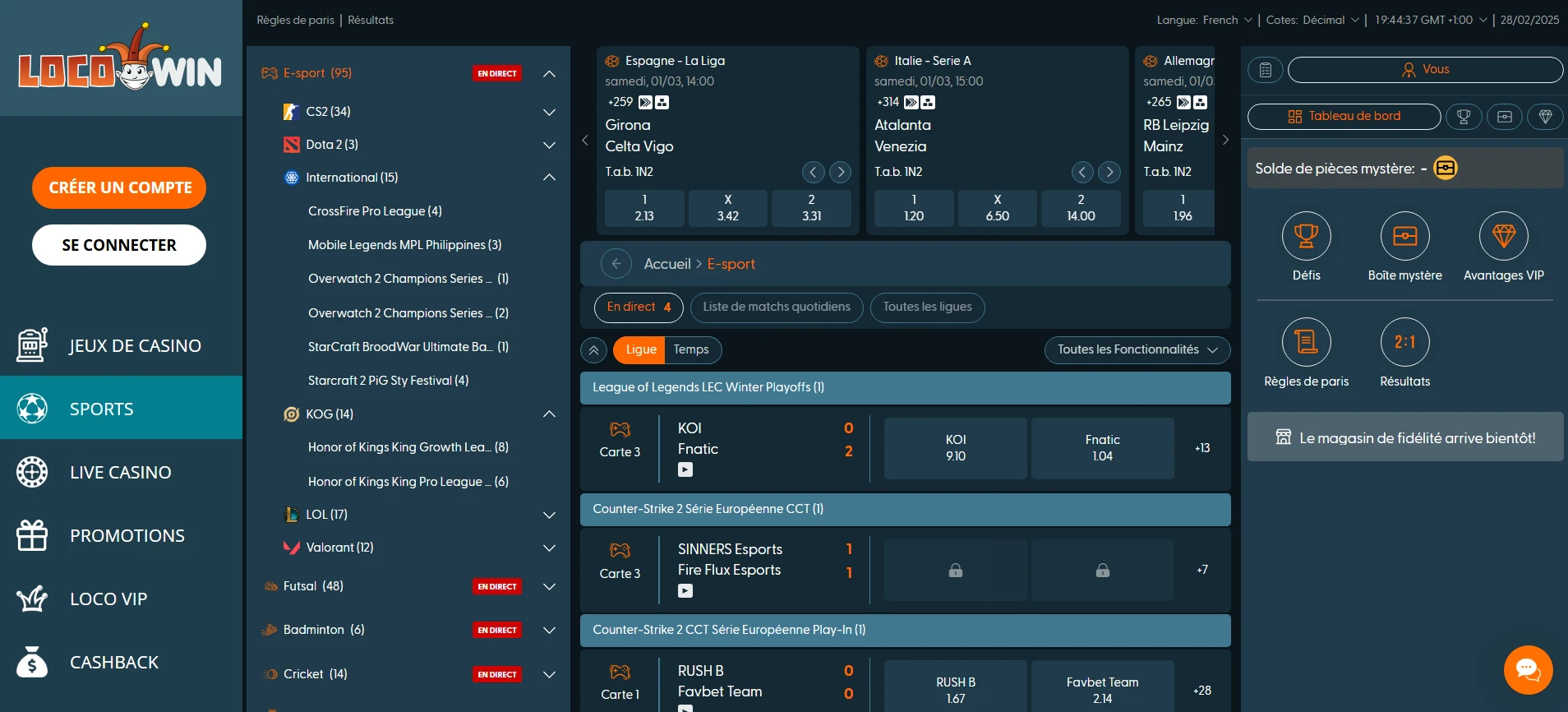
Task: Show next market for Atalanta match
Action: pos(1109,172)
